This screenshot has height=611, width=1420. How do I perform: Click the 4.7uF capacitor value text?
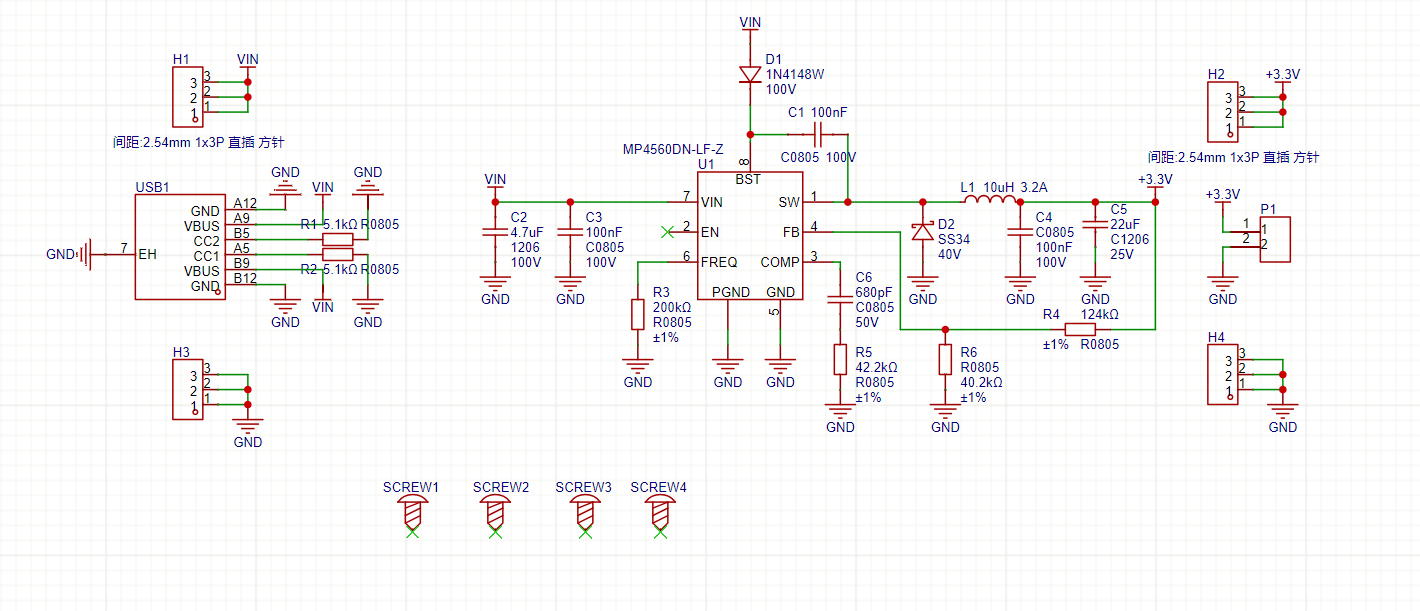(527, 232)
